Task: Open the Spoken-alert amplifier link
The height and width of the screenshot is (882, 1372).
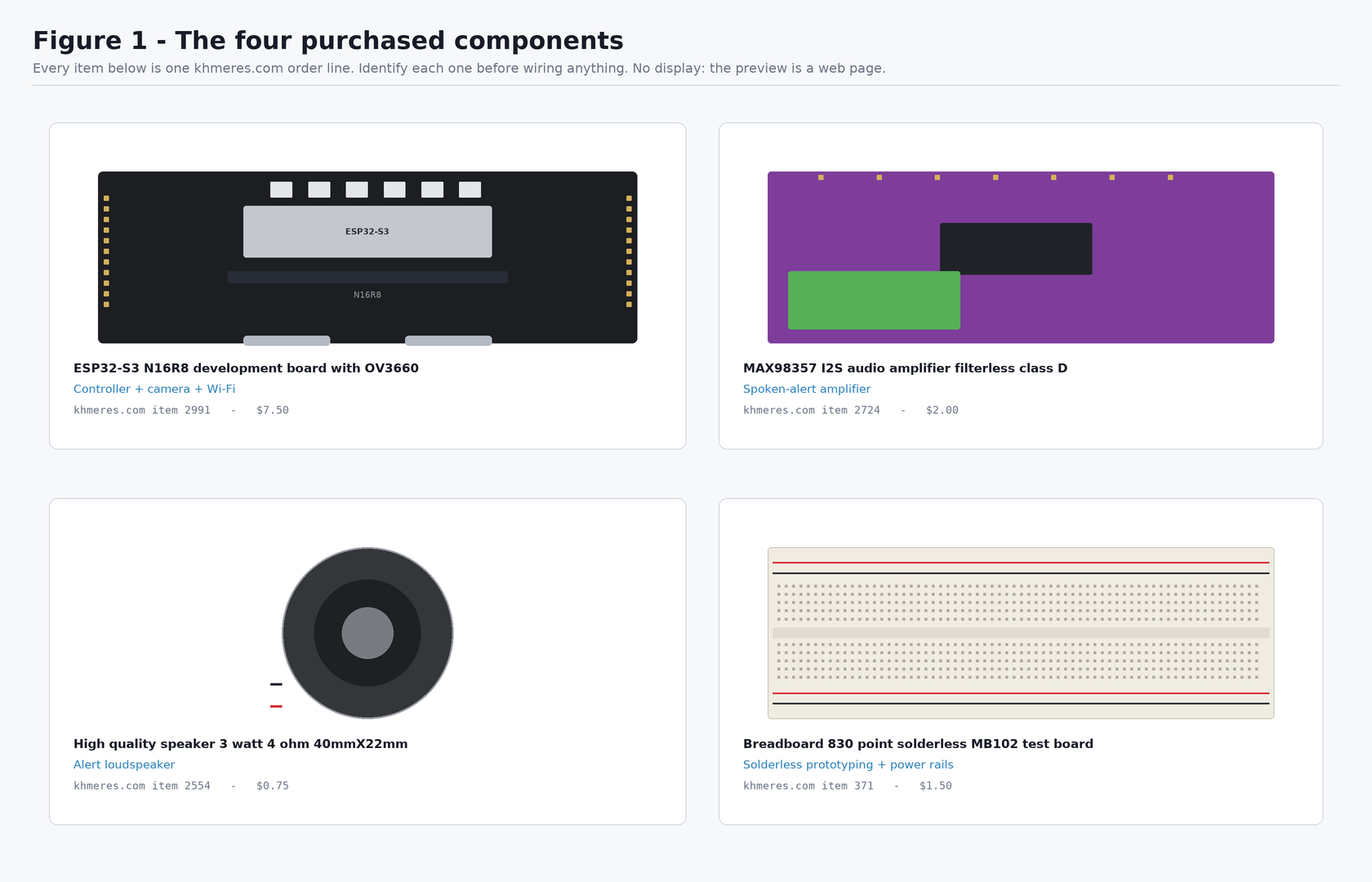Action: [807, 390]
